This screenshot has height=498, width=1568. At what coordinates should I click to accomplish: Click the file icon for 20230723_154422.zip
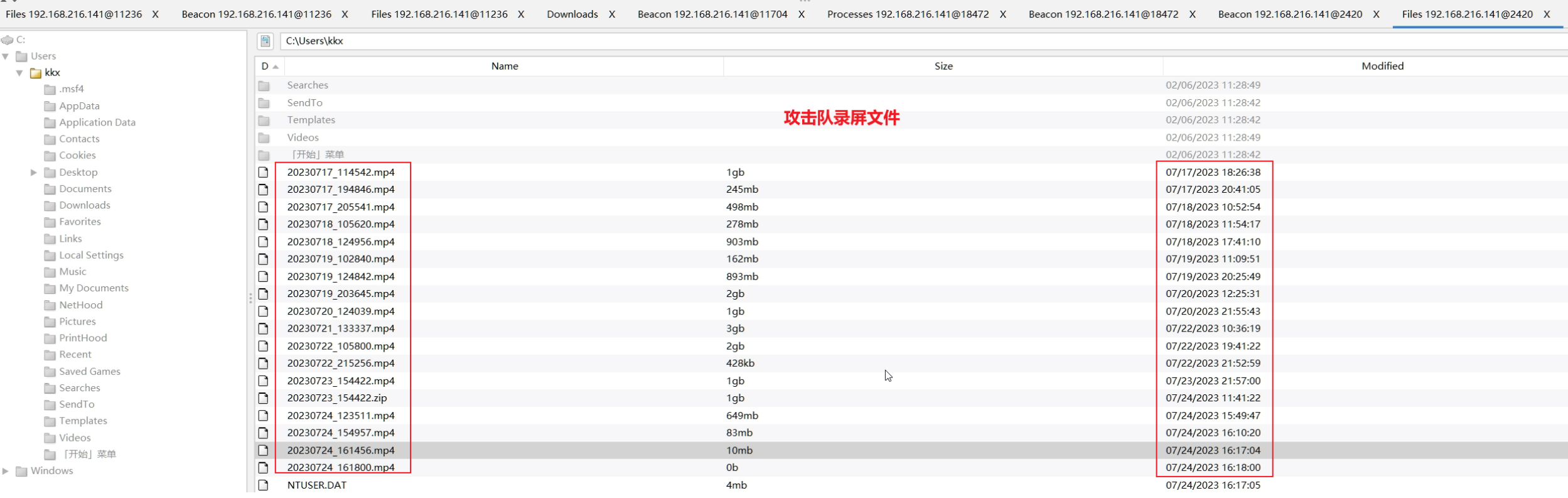tap(264, 398)
